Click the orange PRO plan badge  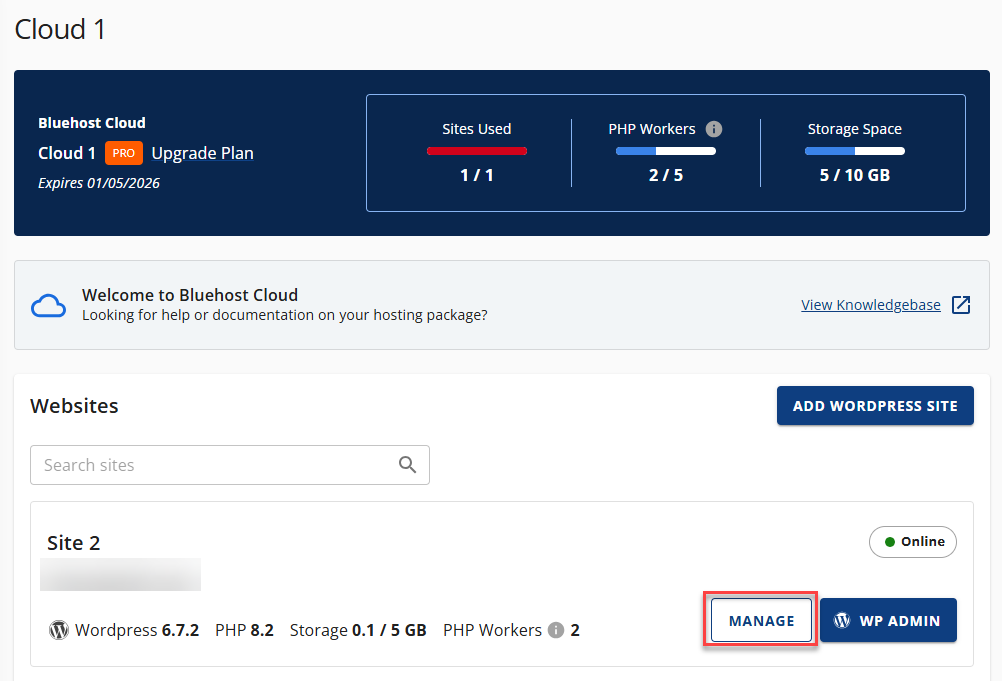pos(123,153)
